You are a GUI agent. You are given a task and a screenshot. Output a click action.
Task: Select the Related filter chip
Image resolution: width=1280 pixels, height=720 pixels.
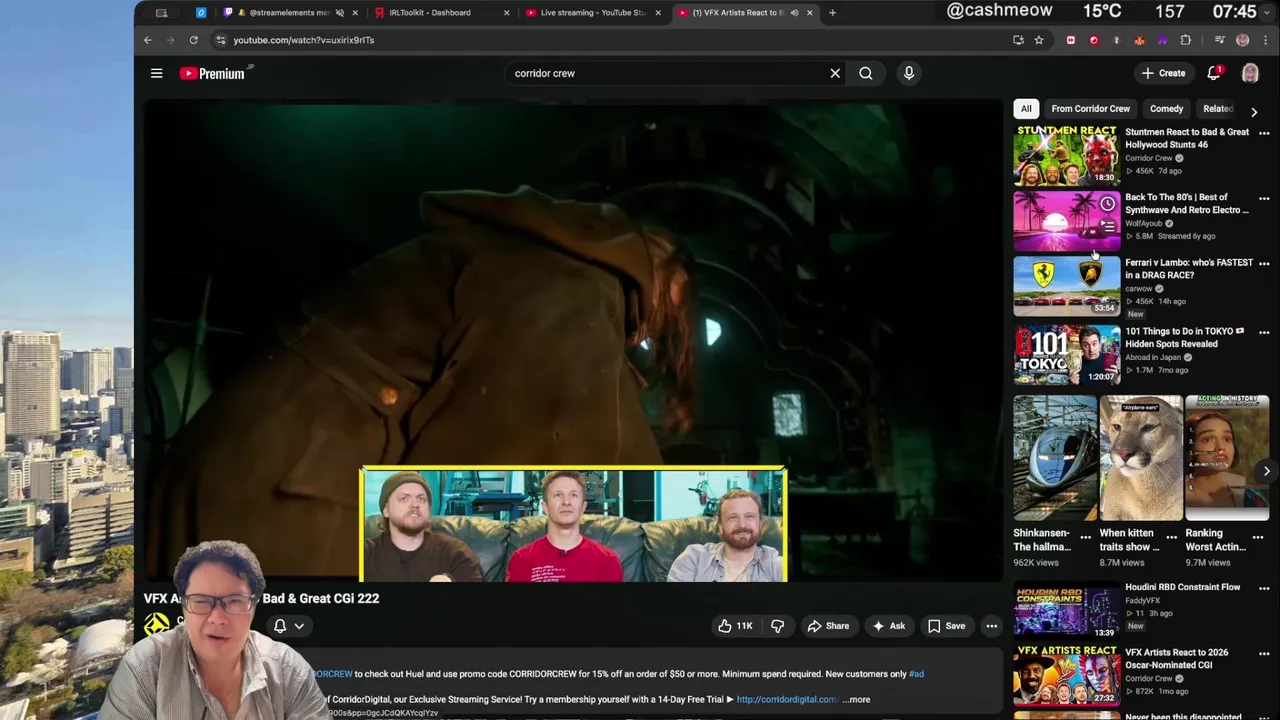[x=1217, y=109]
